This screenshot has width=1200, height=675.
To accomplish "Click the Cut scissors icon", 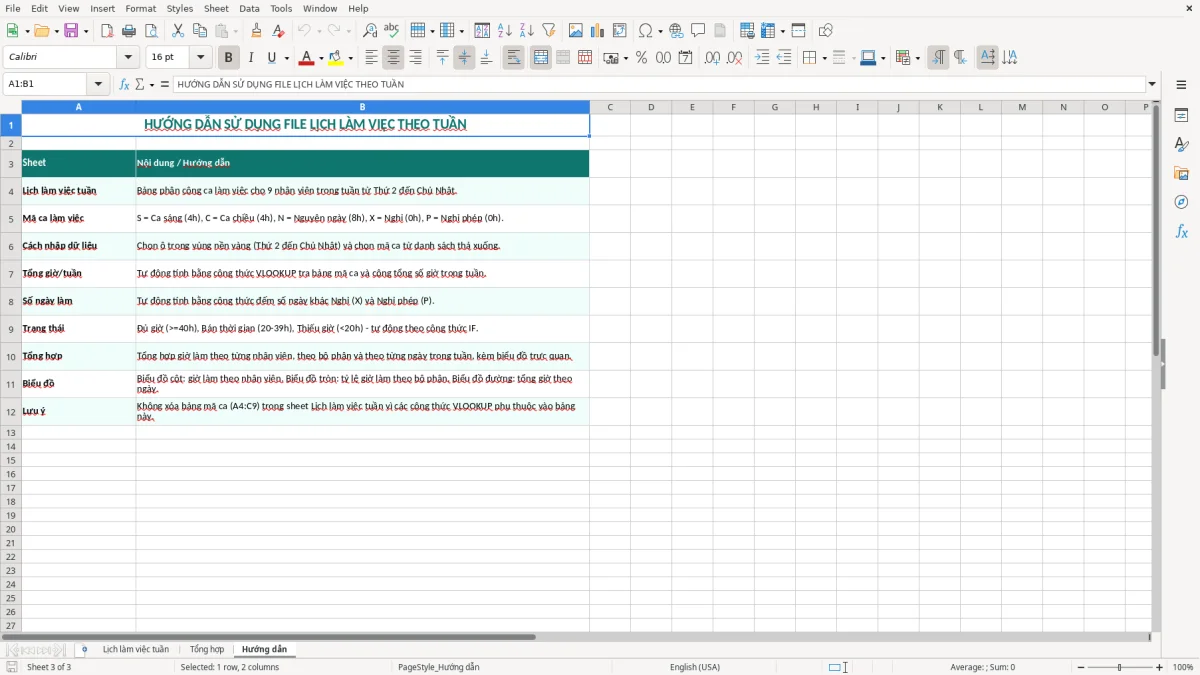I will coord(178,31).
